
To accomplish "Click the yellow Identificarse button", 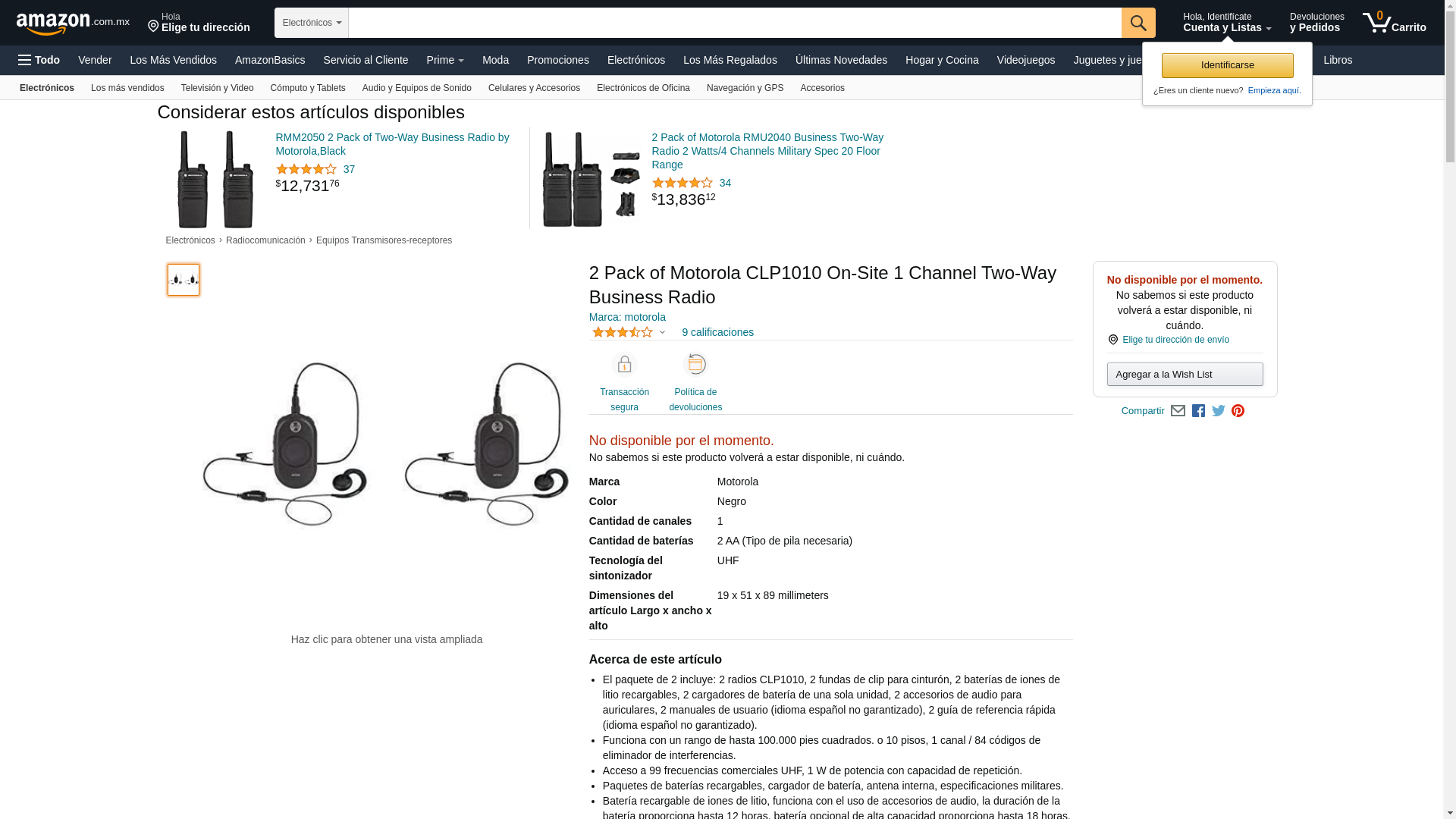I will 1227,65.
